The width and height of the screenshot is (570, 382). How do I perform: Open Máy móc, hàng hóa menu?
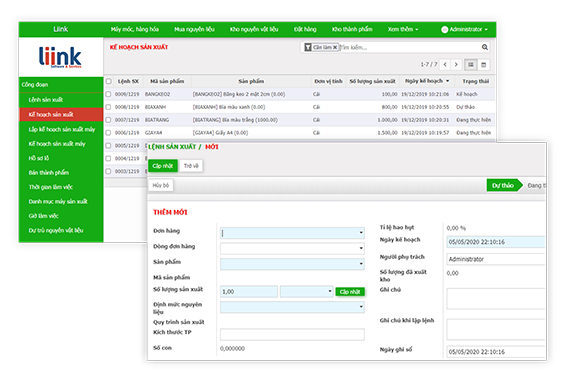tap(135, 29)
